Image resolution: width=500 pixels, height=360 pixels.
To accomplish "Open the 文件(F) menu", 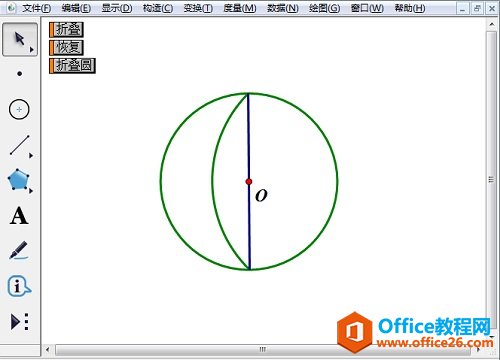I will point(36,8).
